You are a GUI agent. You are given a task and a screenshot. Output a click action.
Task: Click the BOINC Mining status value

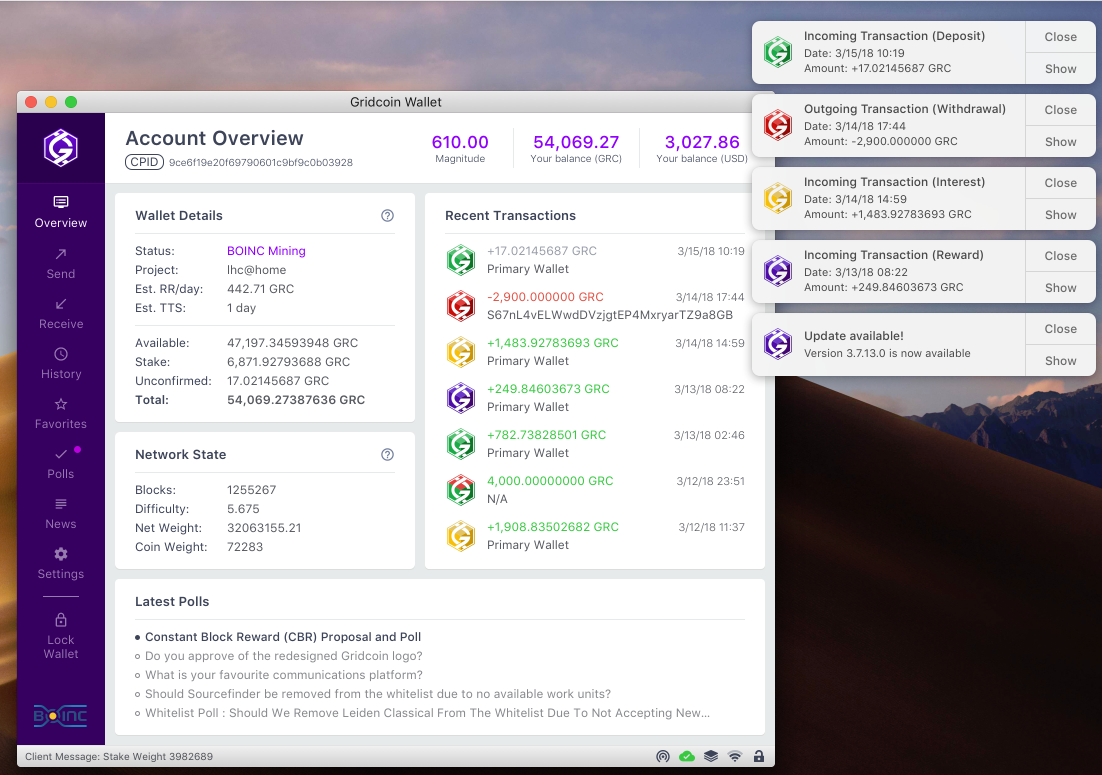(x=266, y=251)
